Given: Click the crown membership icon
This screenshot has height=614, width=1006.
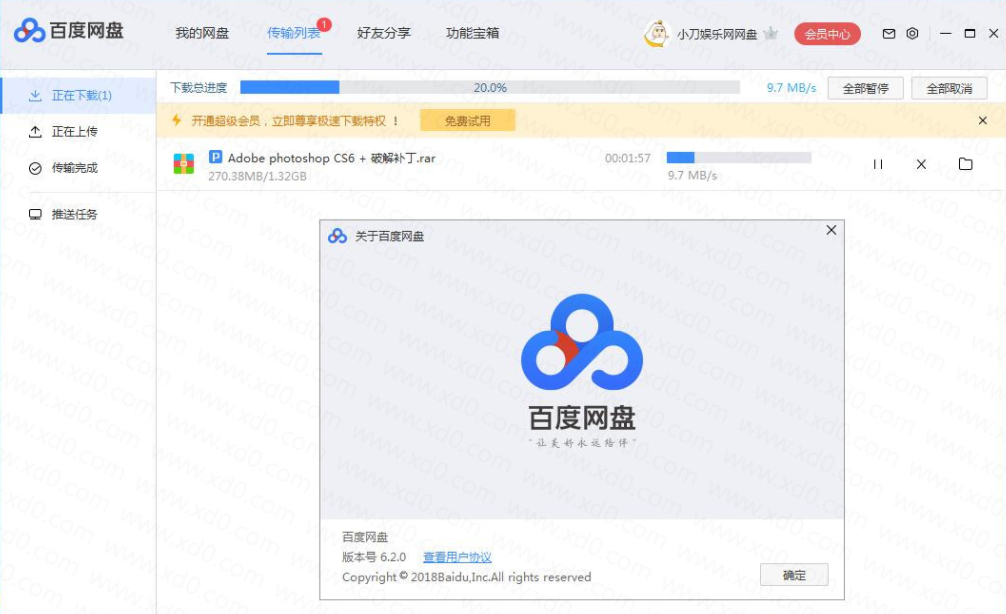Looking at the screenshot, I should click(771, 33).
